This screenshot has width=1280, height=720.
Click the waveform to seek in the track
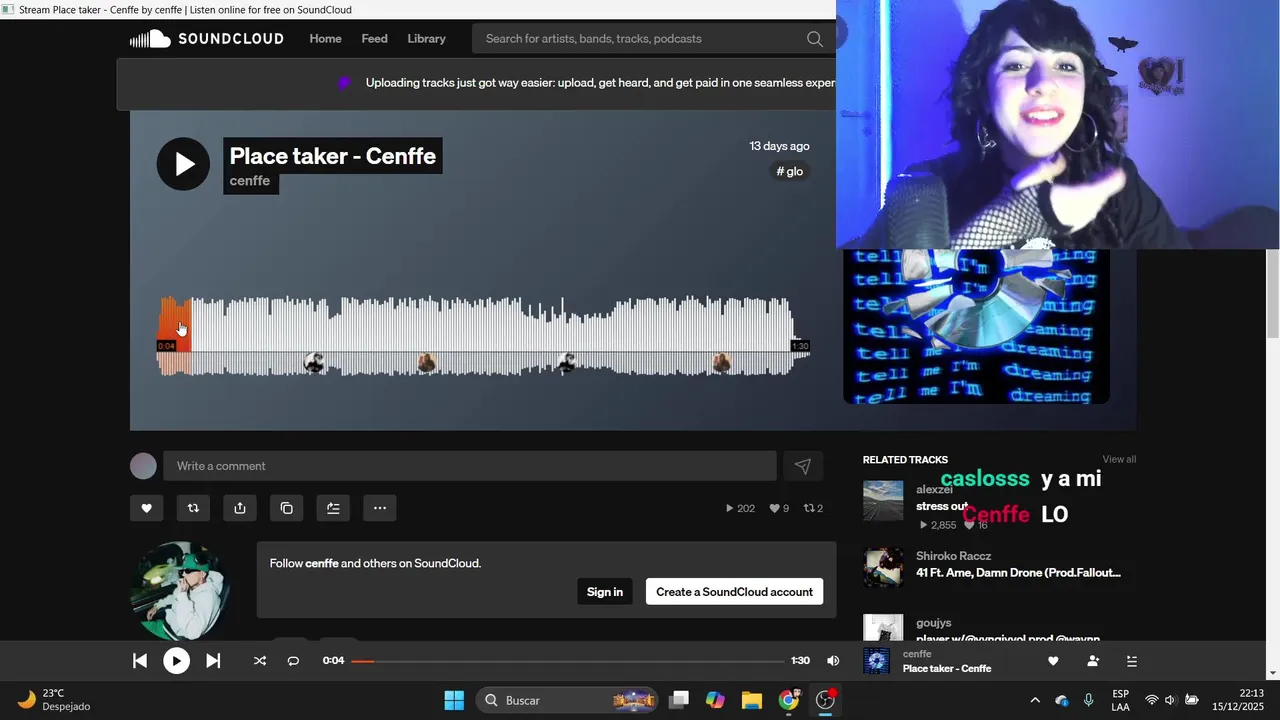click(483, 336)
